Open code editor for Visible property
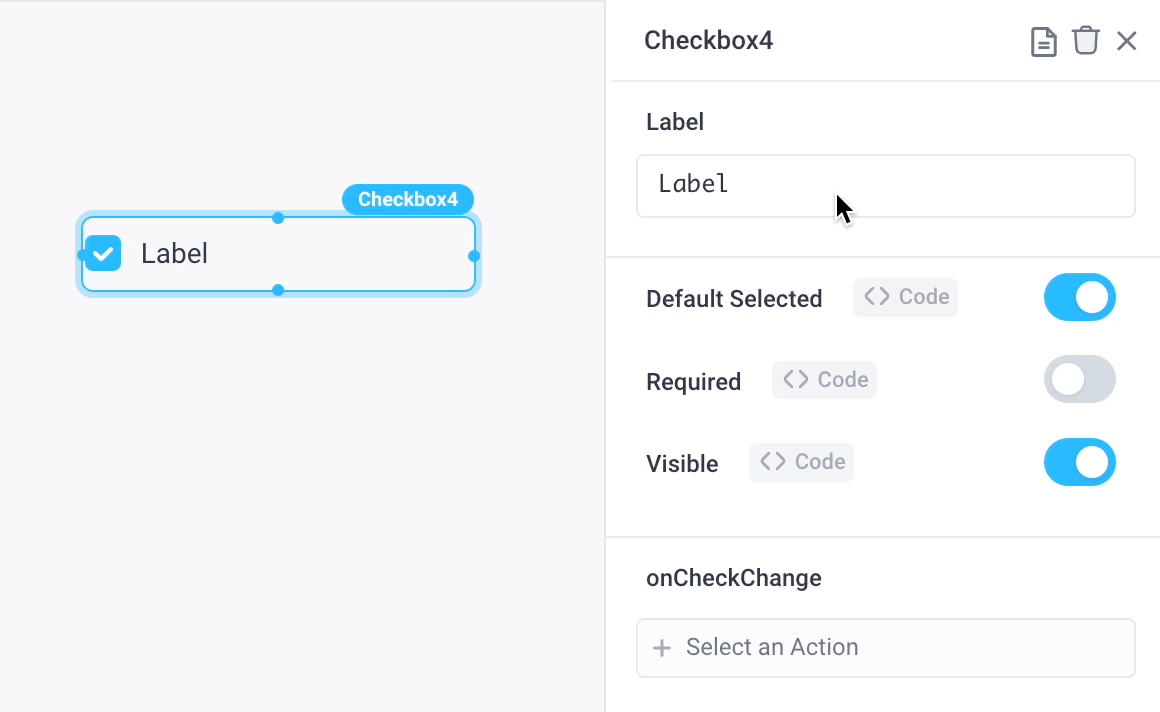 [801, 462]
